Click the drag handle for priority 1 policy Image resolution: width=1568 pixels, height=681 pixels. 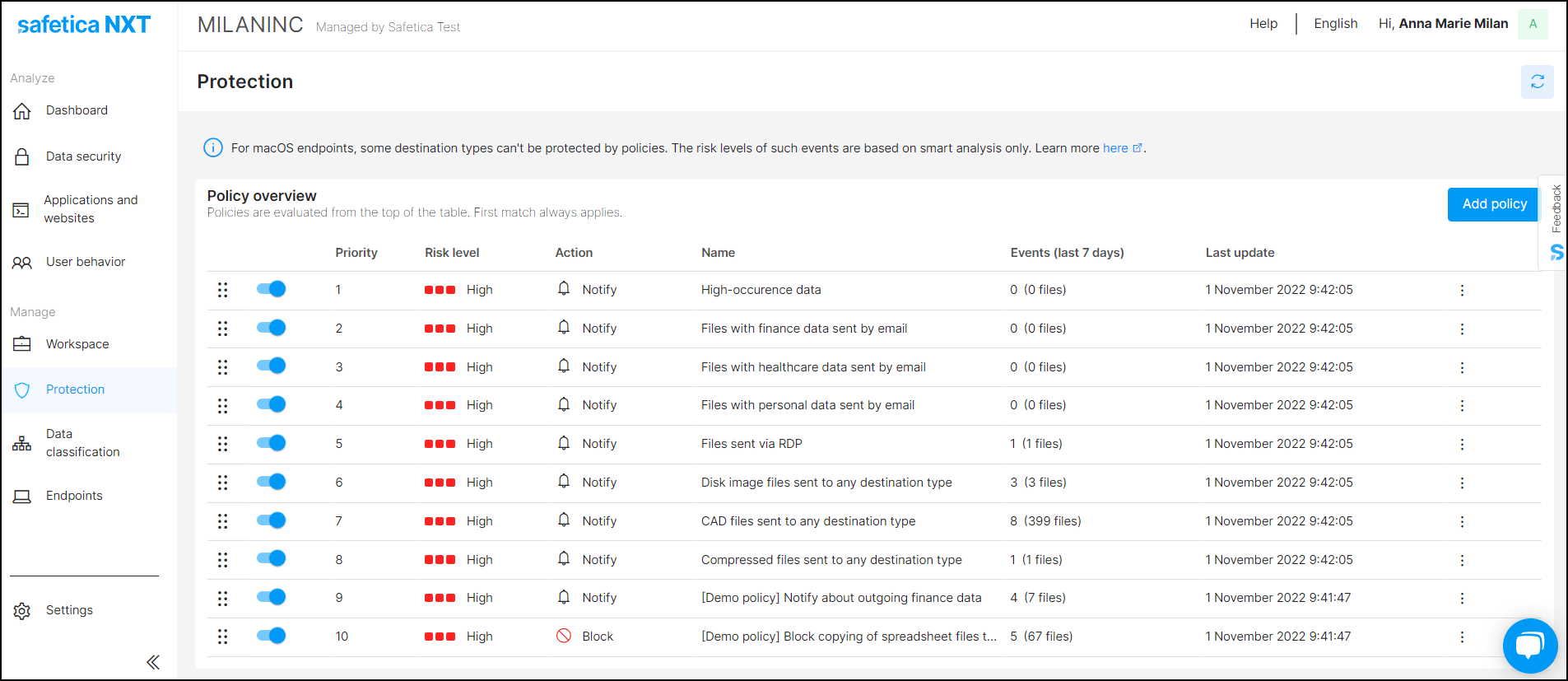tap(222, 290)
